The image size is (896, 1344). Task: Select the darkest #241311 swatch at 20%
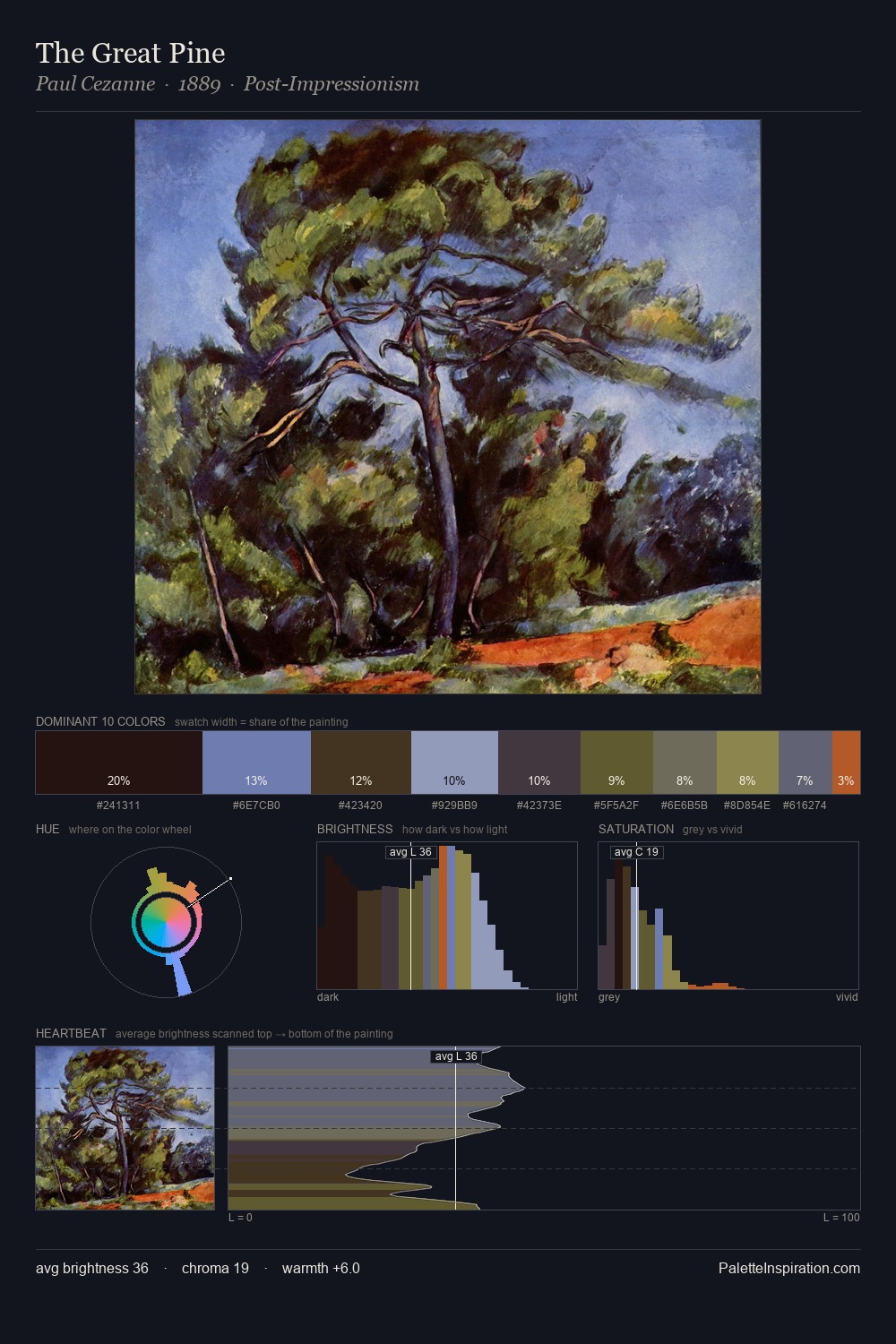(x=119, y=762)
